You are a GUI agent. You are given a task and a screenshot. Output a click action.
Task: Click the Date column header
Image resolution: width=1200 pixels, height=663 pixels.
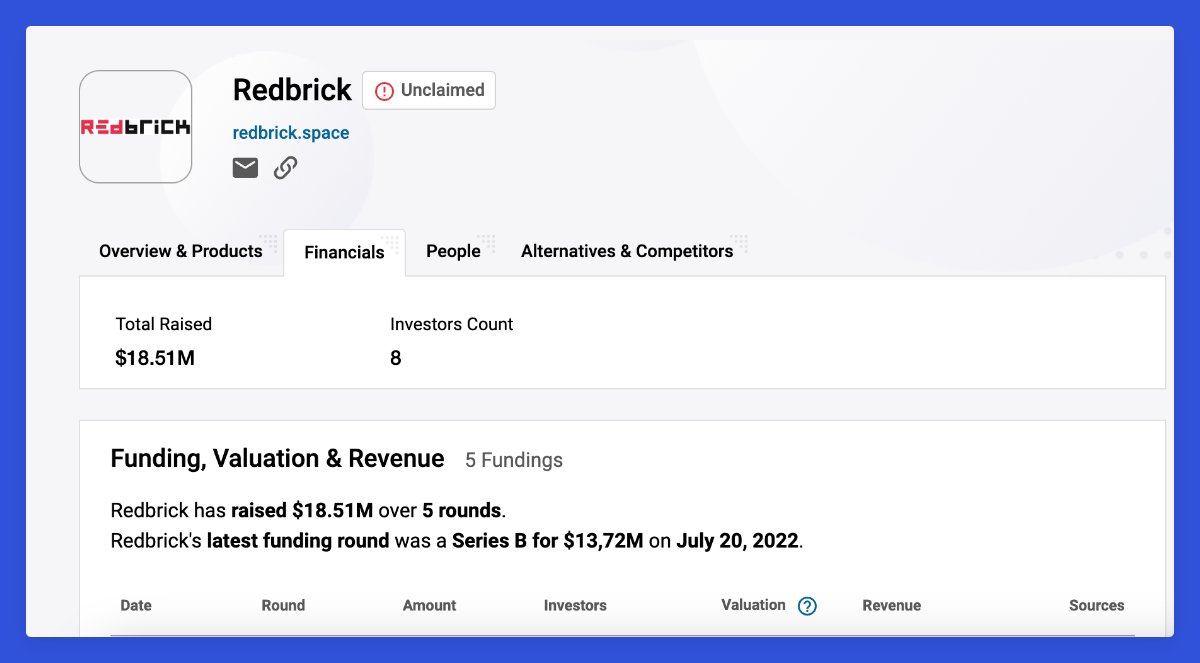[x=136, y=605]
